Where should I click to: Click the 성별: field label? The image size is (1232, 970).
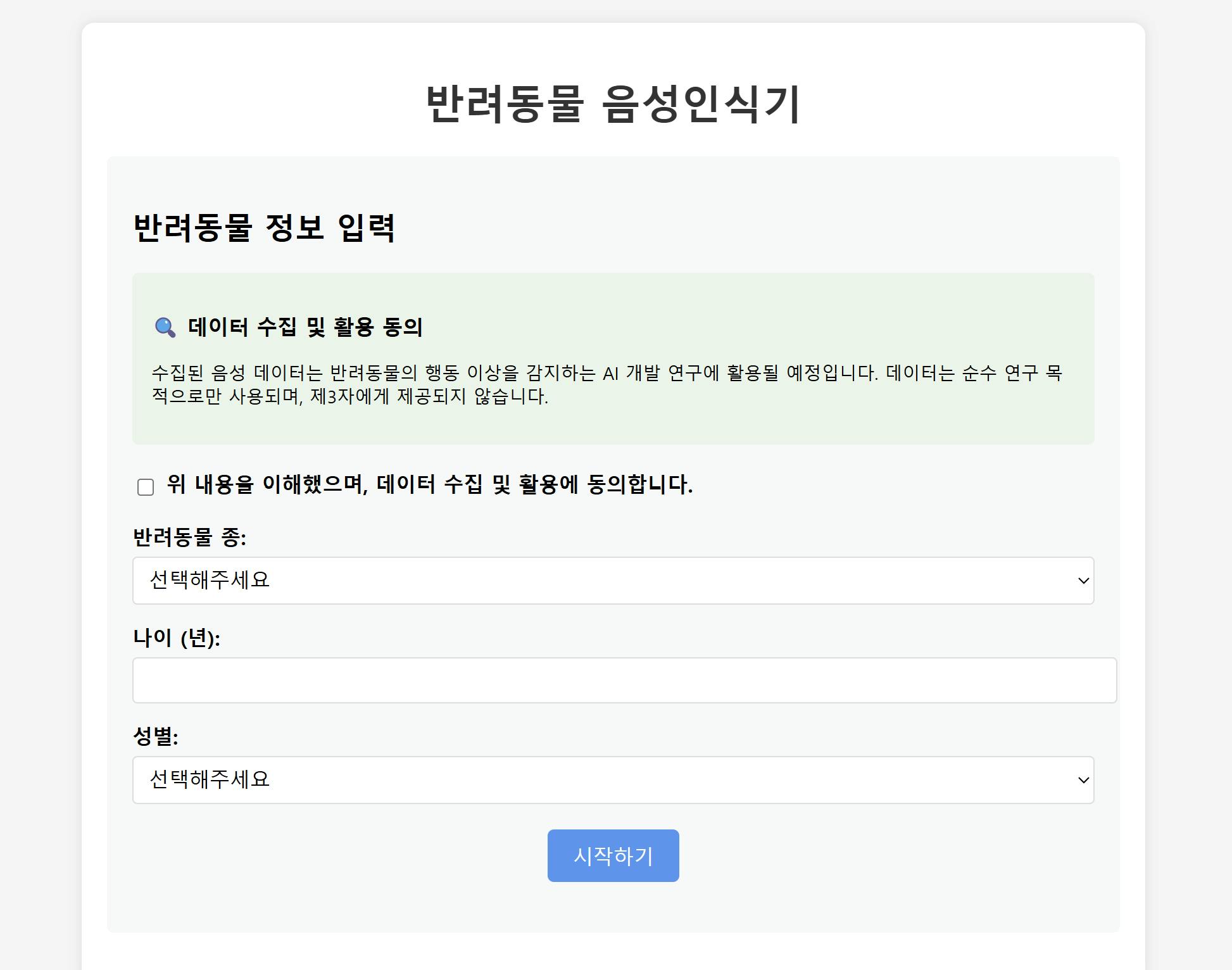pyautogui.click(x=155, y=736)
